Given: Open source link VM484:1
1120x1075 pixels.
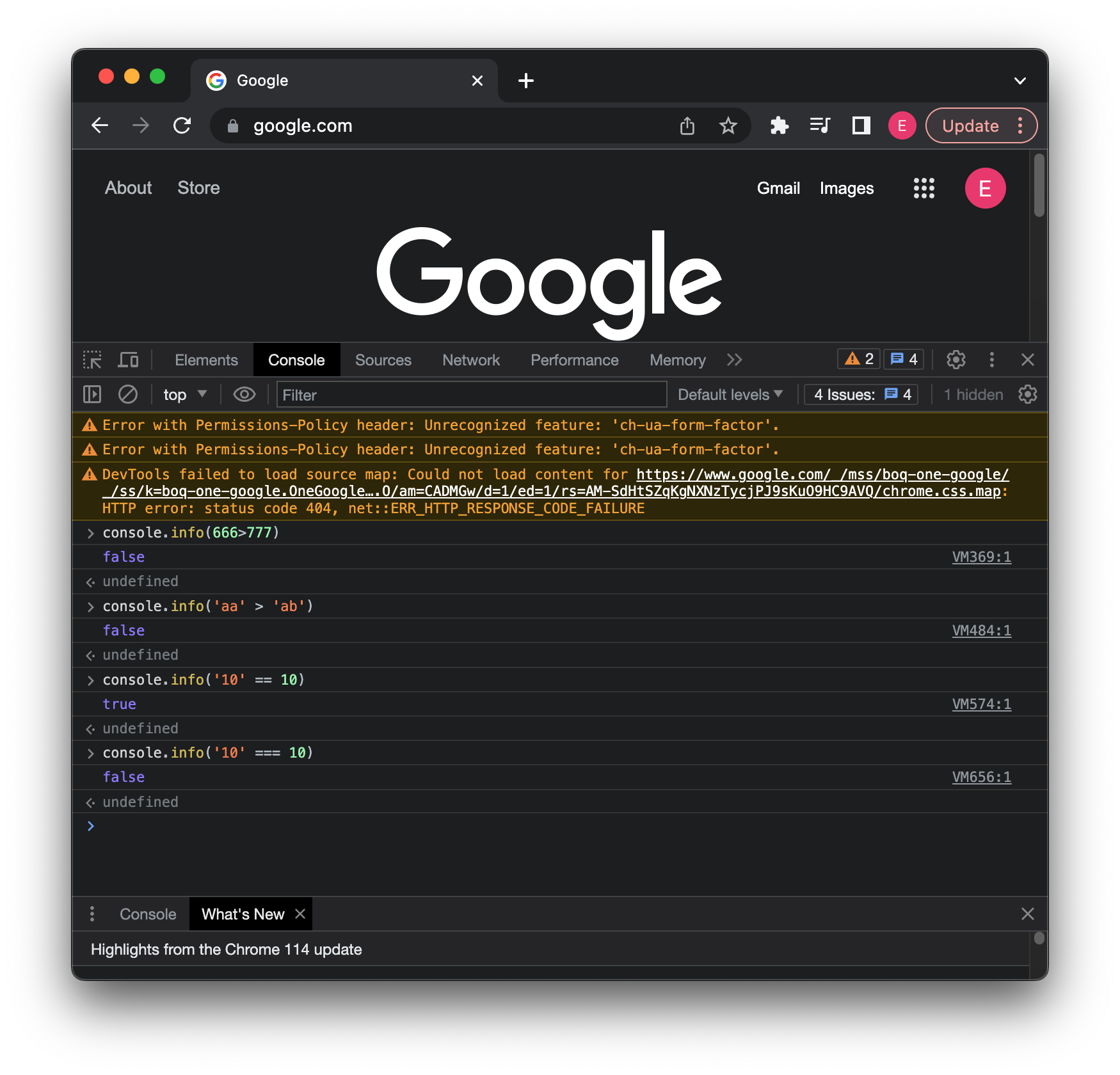Looking at the screenshot, I should 981,631.
